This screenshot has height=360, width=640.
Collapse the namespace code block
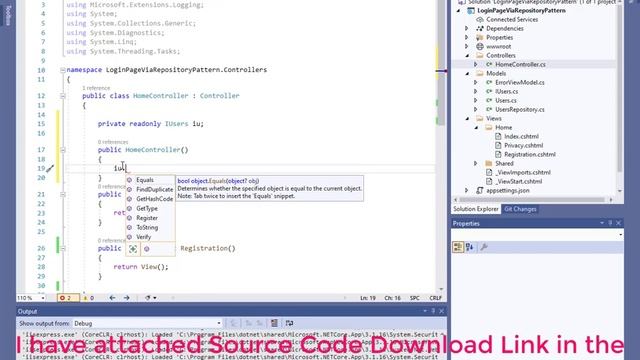click(63, 70)
